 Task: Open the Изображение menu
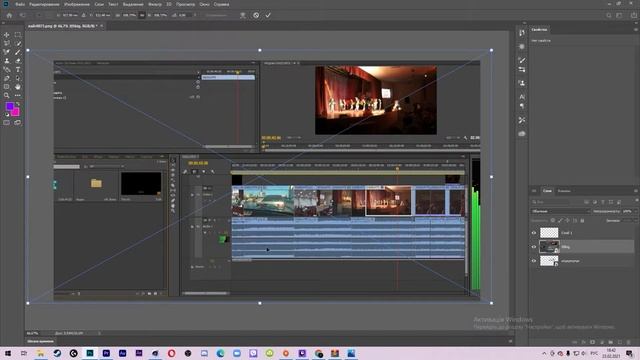(77, 4)
